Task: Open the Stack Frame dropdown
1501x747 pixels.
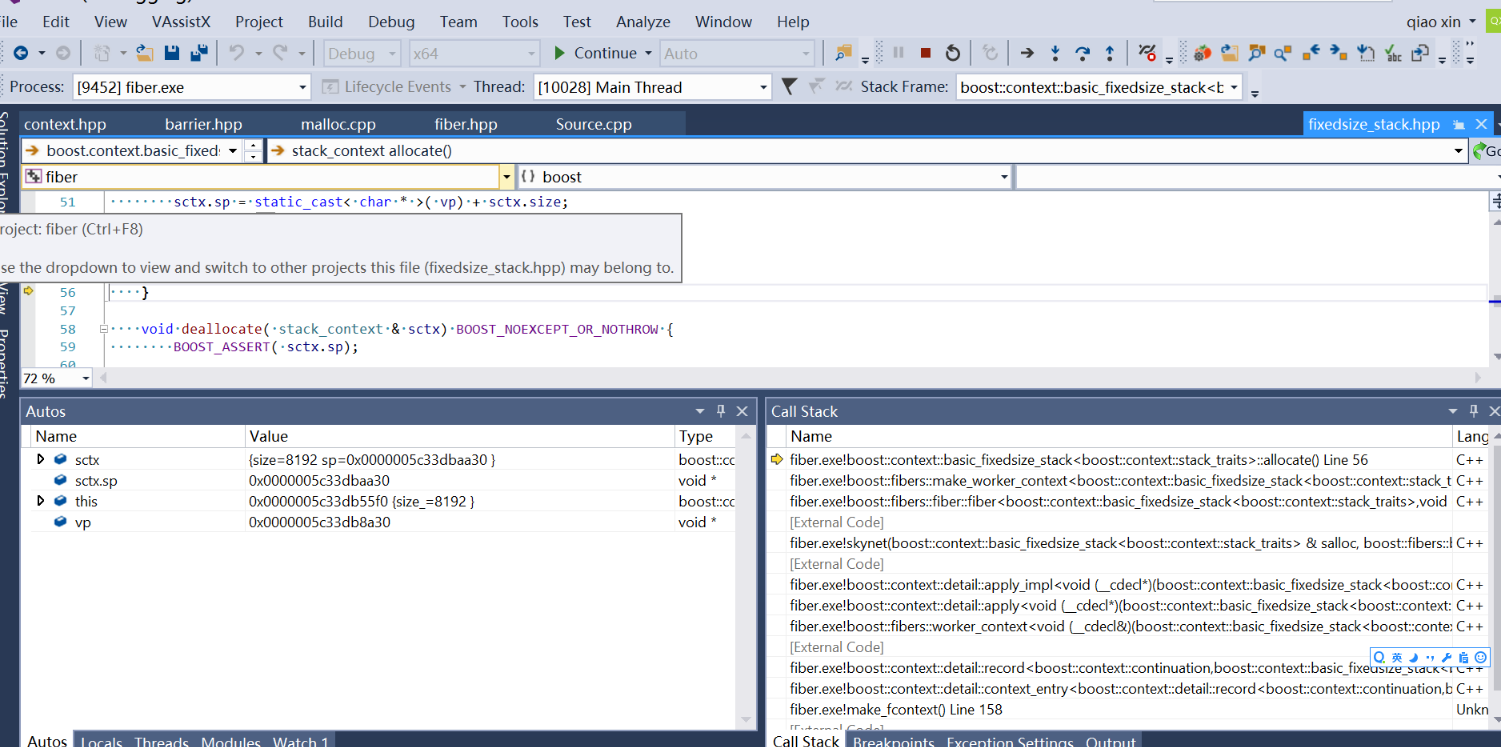Action: (1232, 87)
